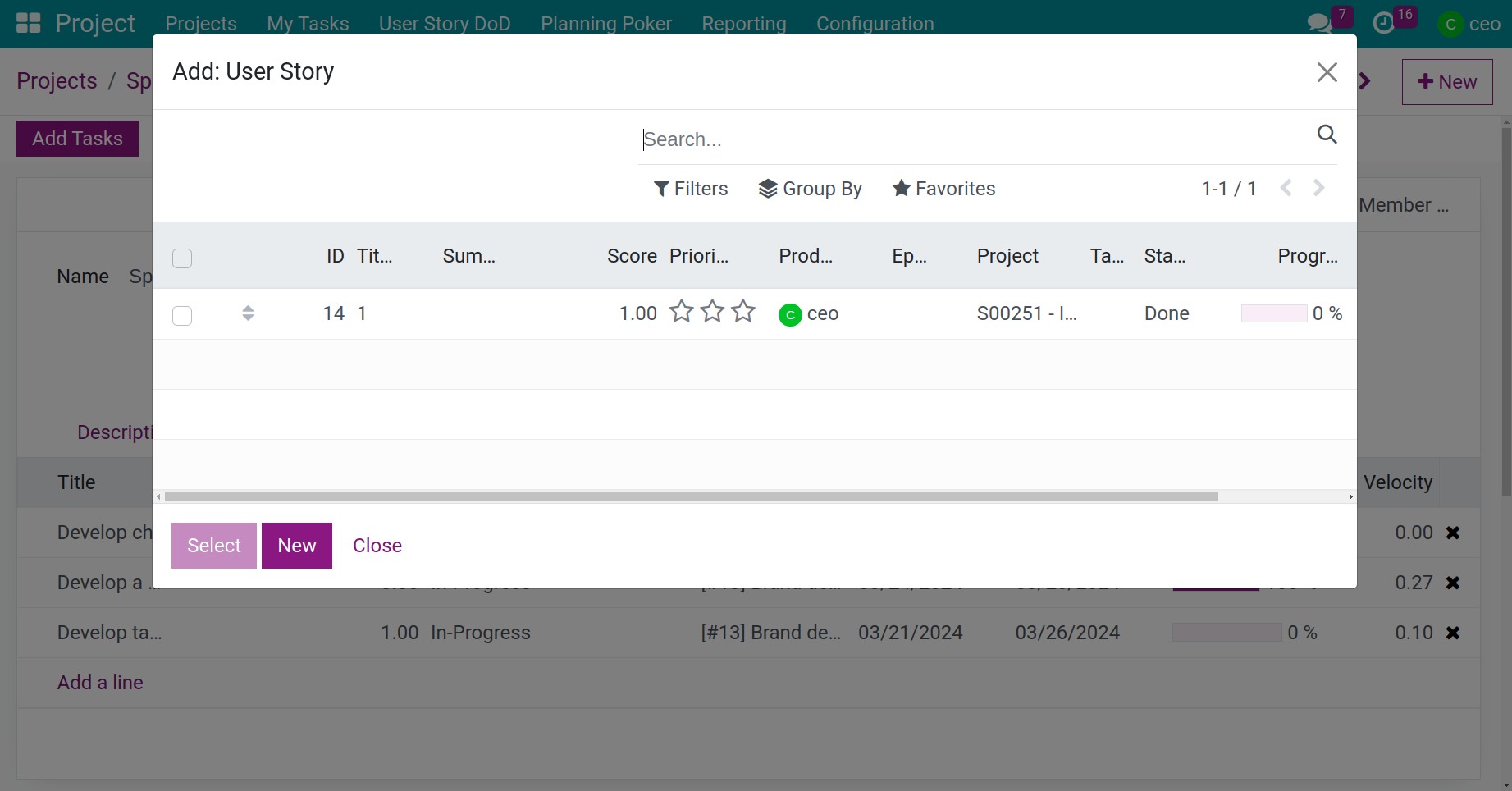Viewport: 1512px width, 791px height.
Task: Open the Projects menu
Action: point(201,24)
